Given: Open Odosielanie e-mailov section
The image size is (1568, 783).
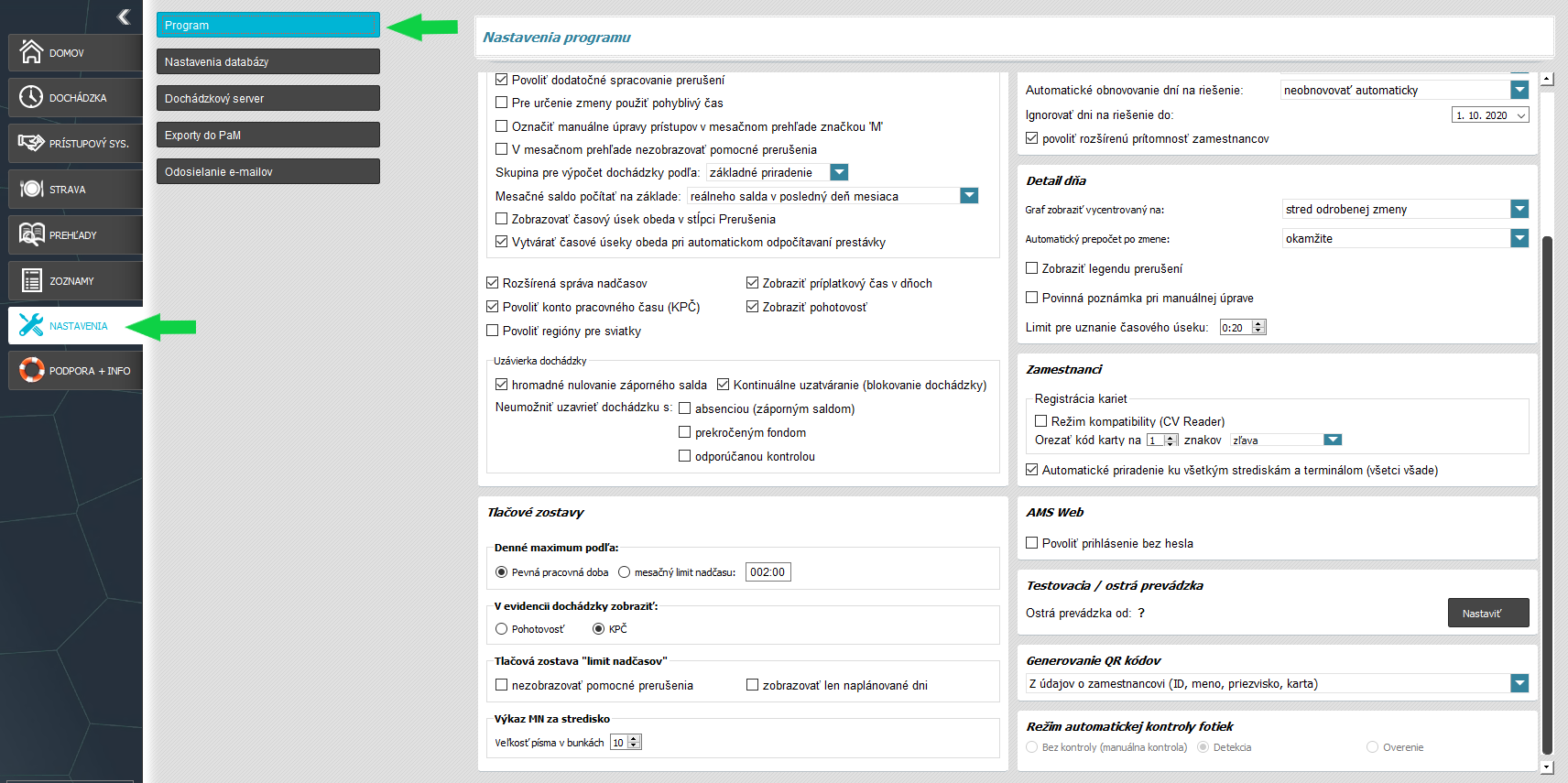Looking at the screenshot, I should pyautogui.click(x=268, y=171).
